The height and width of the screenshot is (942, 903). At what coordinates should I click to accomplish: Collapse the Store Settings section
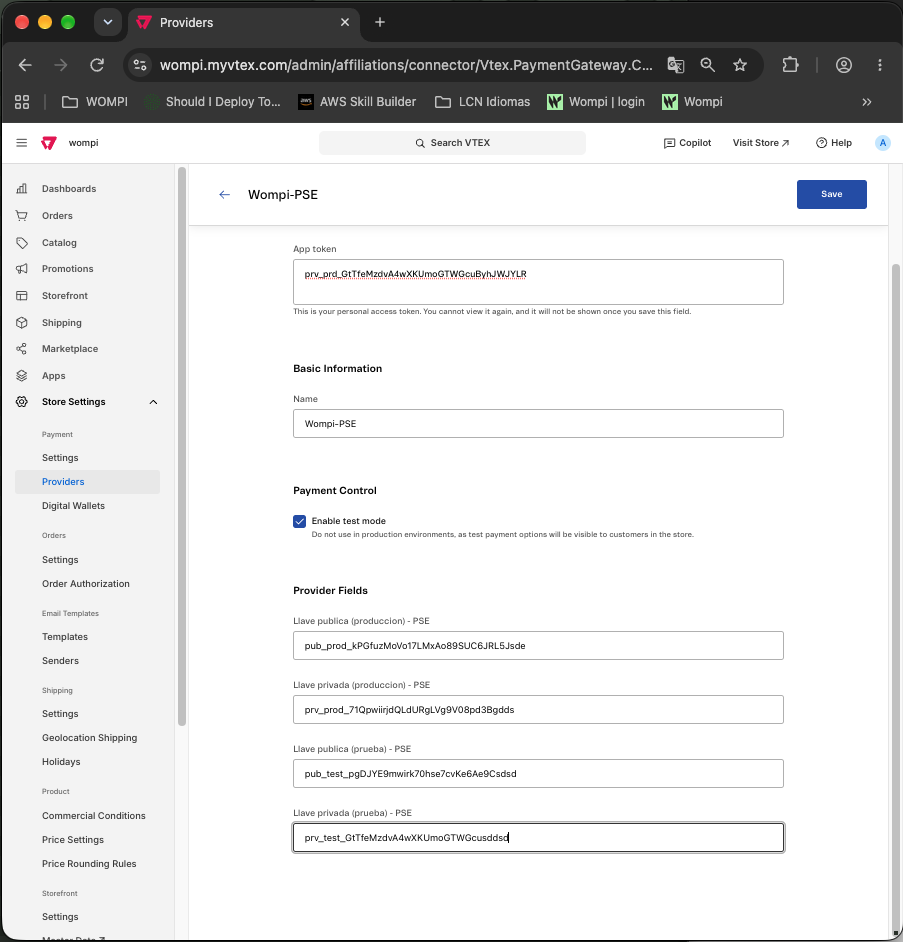pyautogui.click(x=153, y=402)
